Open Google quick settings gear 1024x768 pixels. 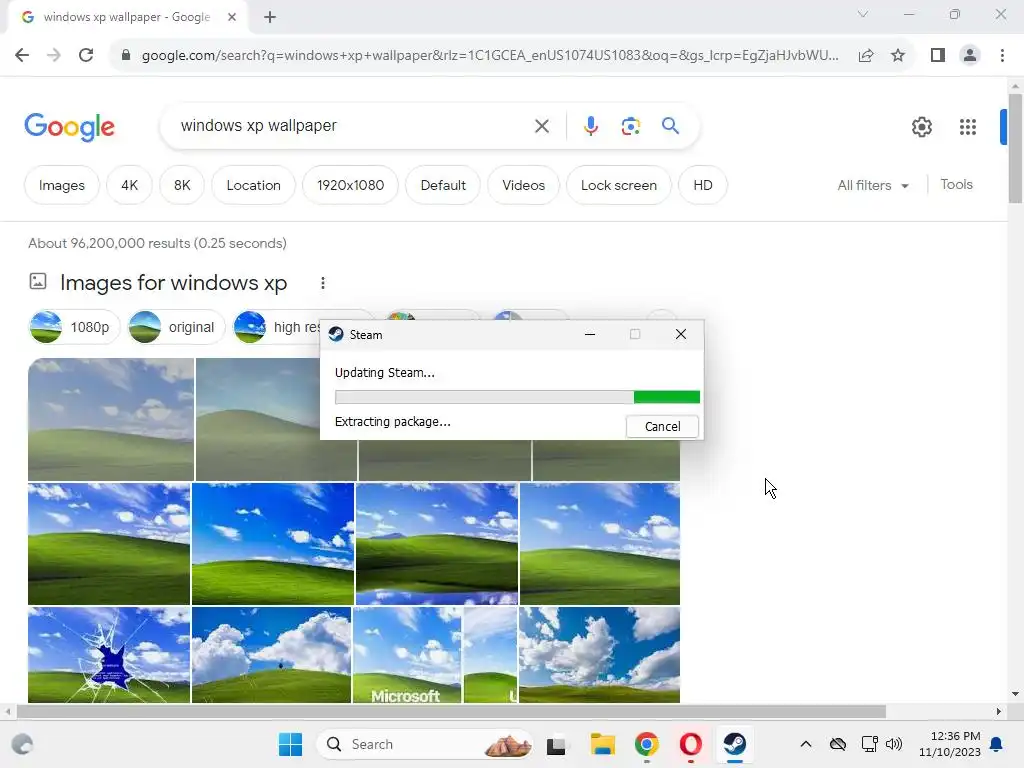click(921, 127)
